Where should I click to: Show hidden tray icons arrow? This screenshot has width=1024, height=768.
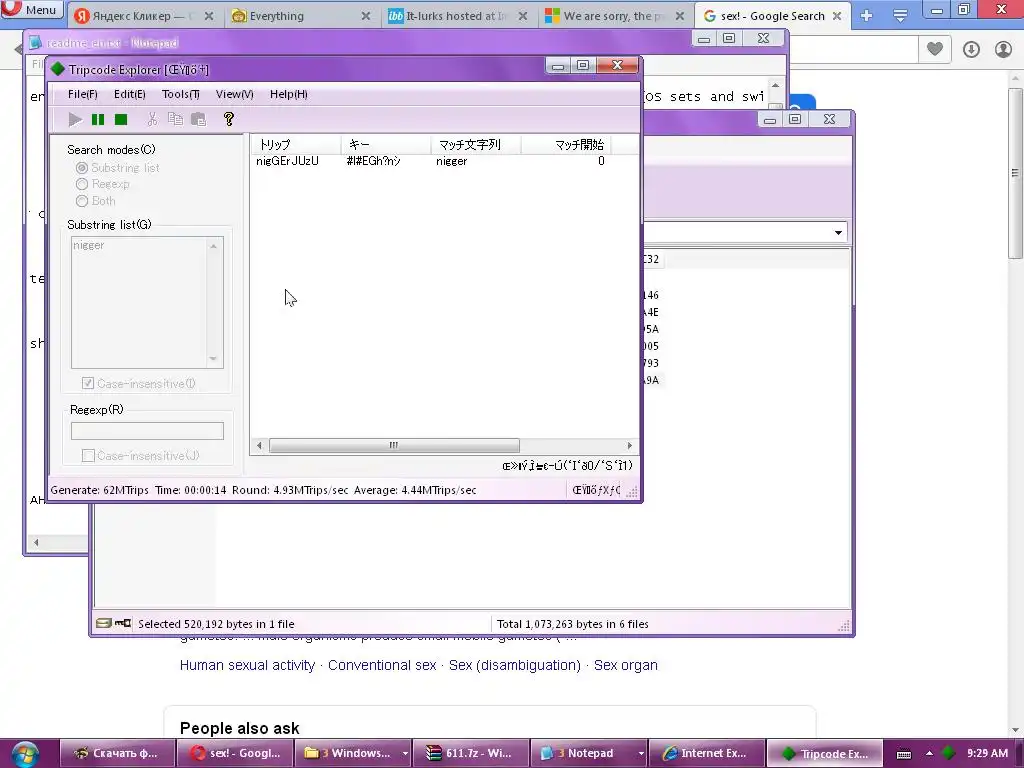click(x=929, y=754)
